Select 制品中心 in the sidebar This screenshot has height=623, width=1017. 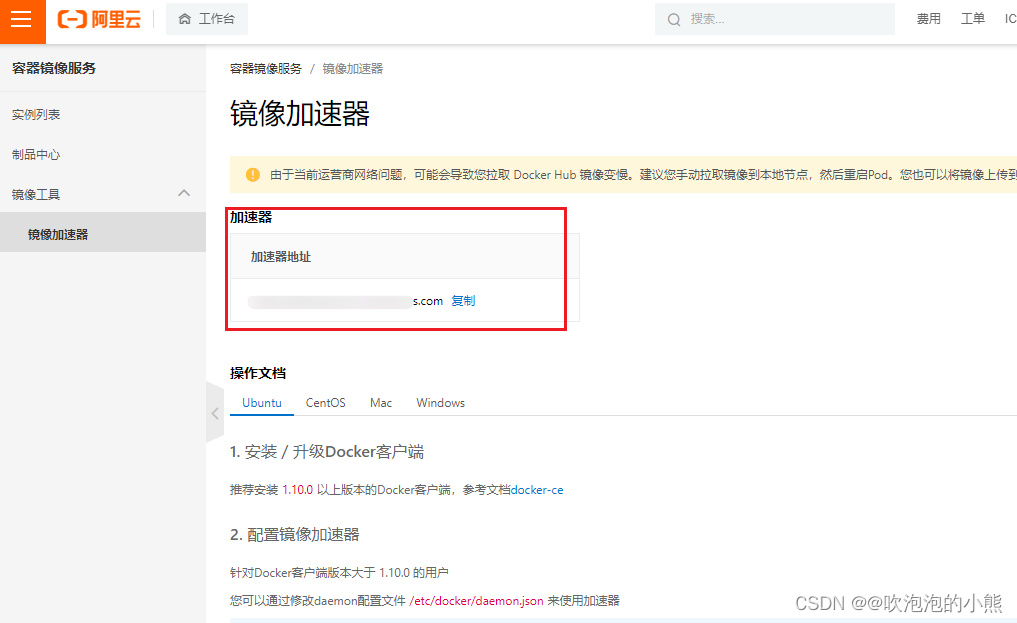click(34, 154)
